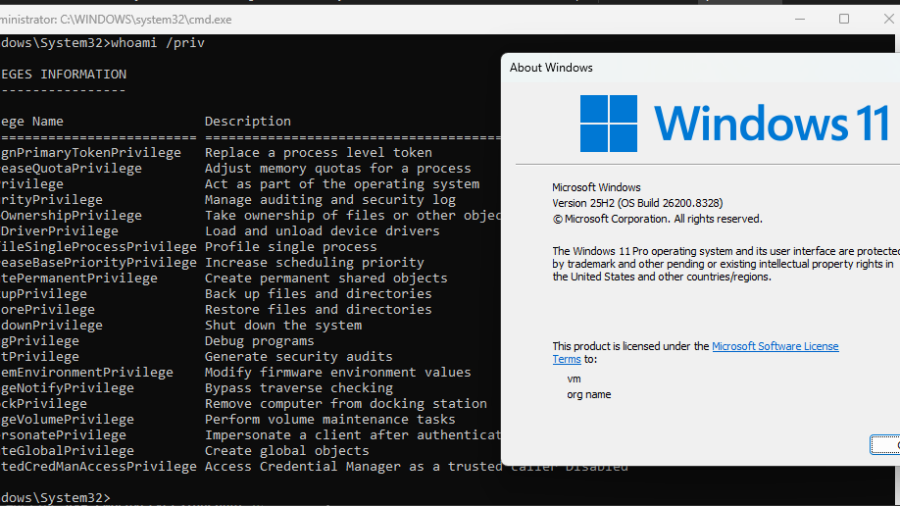Click 'Manage auditing and security log' text

point(330,200)
